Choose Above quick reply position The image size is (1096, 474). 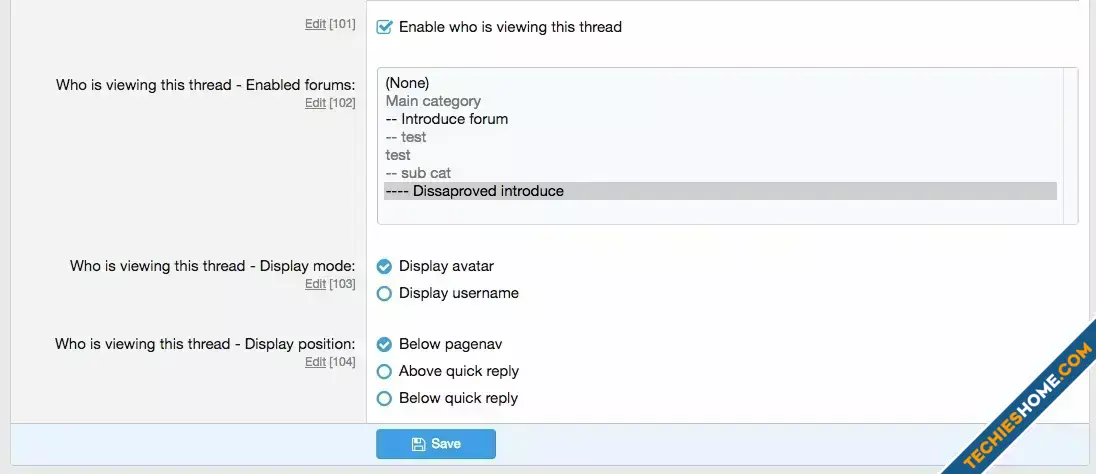pyautogui.click(x=384, y=371)
